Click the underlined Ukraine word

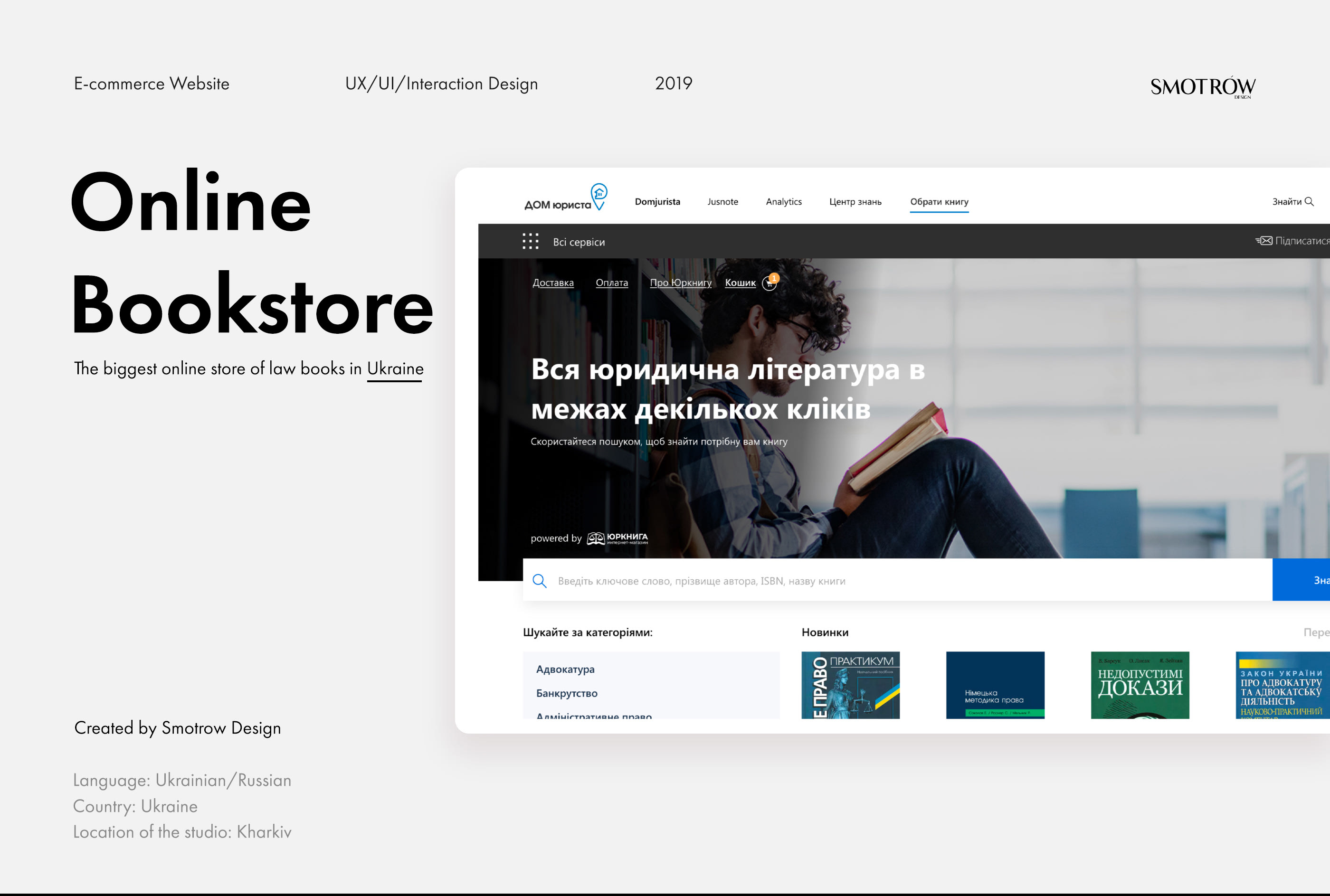395,369
